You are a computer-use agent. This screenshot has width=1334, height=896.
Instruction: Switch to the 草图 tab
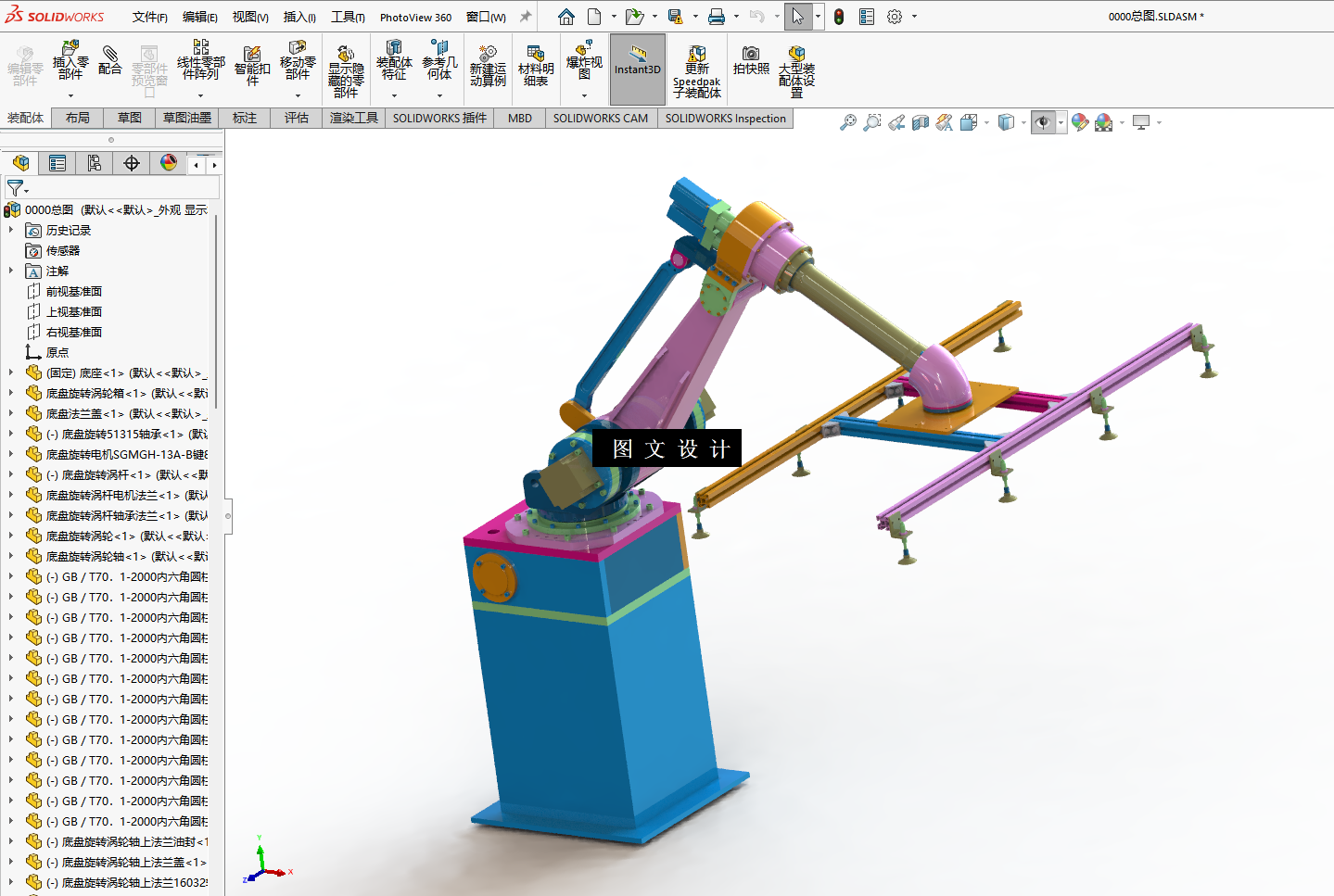pos(130,118)
